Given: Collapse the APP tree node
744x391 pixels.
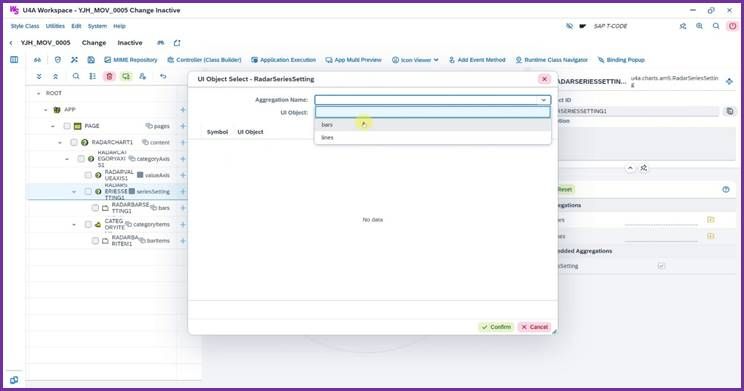Looking at the screenshot, I should tap(46, 110).
